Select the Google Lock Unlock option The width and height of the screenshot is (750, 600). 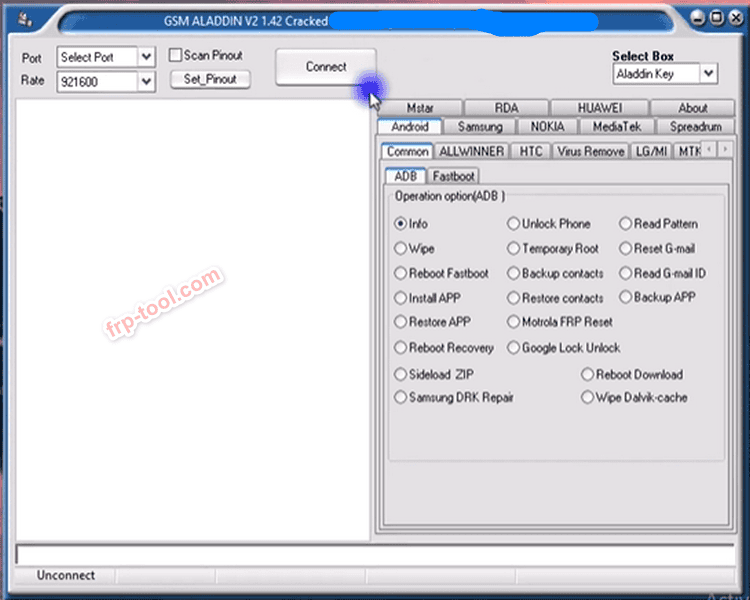click(x=514, y=348)
